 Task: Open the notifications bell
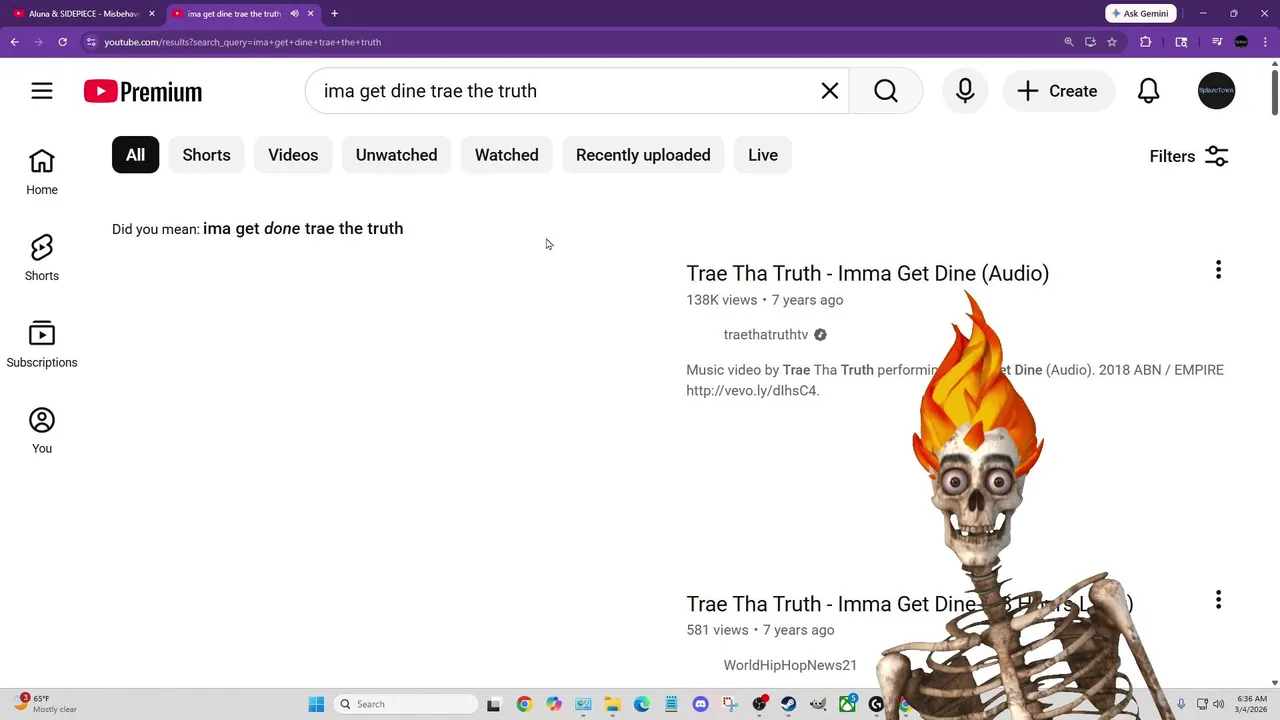coord(1149,91)
